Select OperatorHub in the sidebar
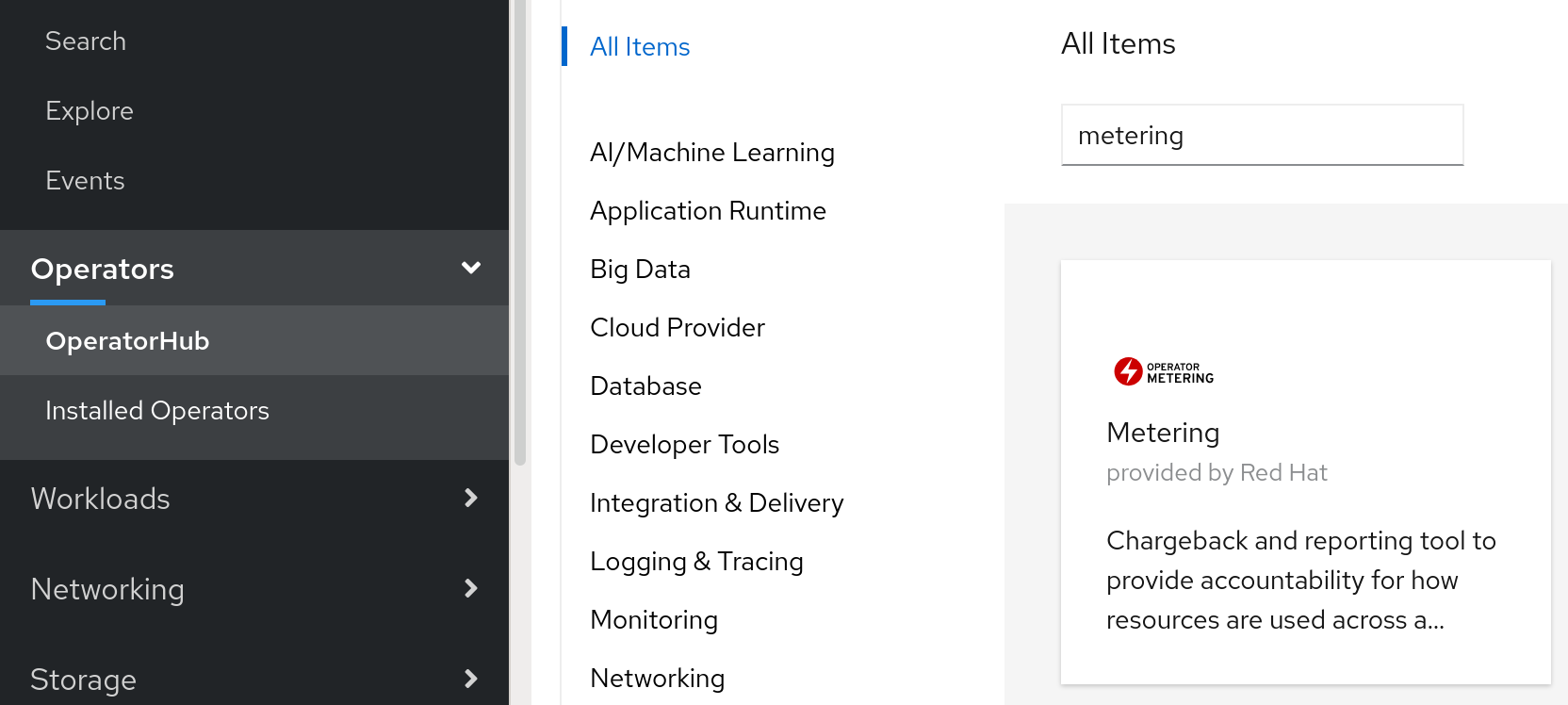 (x=127, y=341)
